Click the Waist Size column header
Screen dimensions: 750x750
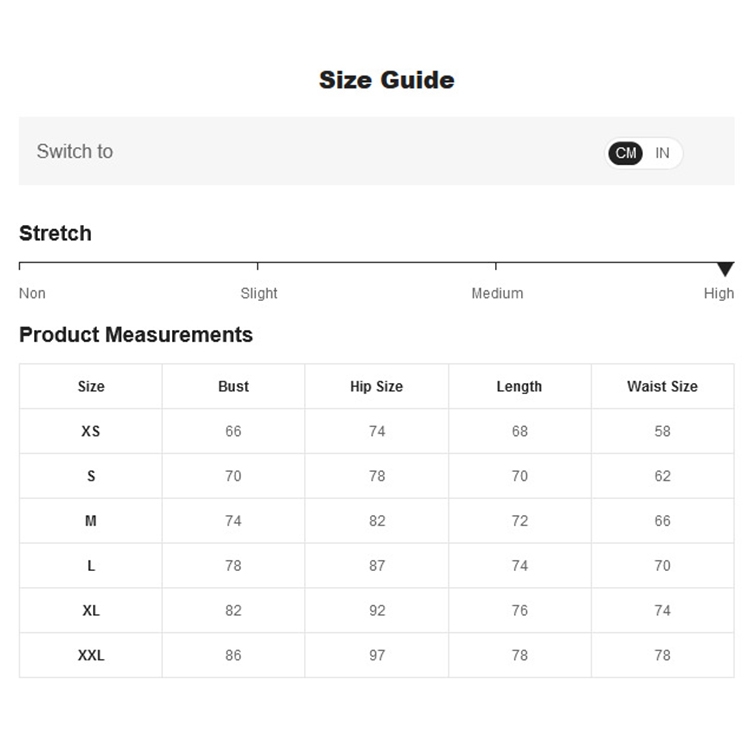click(662, 386)
